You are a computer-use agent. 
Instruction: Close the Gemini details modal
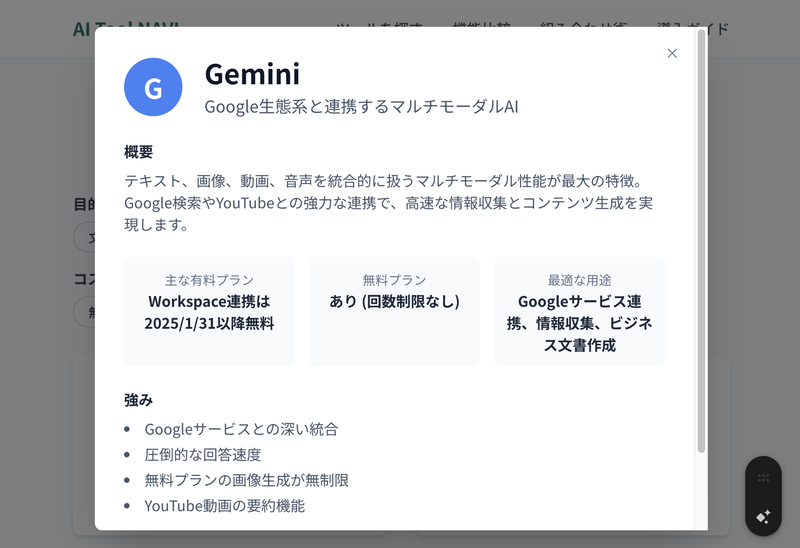click(x=672, y=53)
